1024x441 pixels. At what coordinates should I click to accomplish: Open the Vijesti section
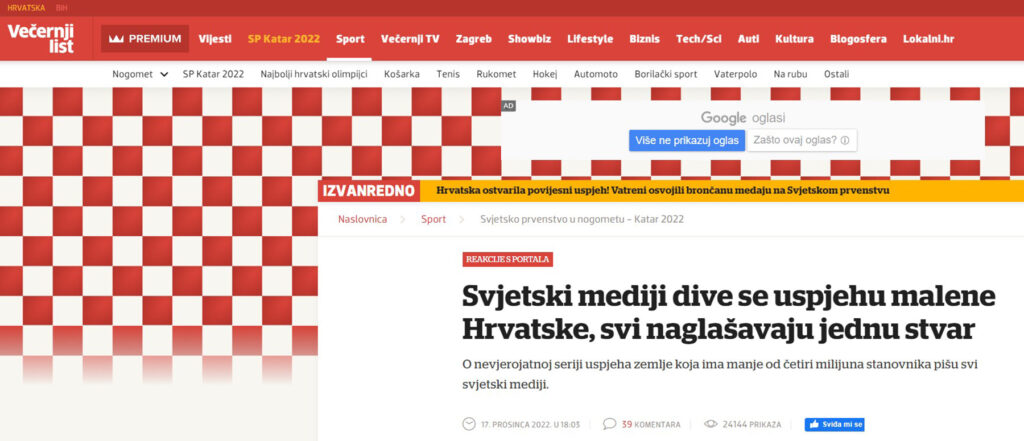[x=215, y=39]
